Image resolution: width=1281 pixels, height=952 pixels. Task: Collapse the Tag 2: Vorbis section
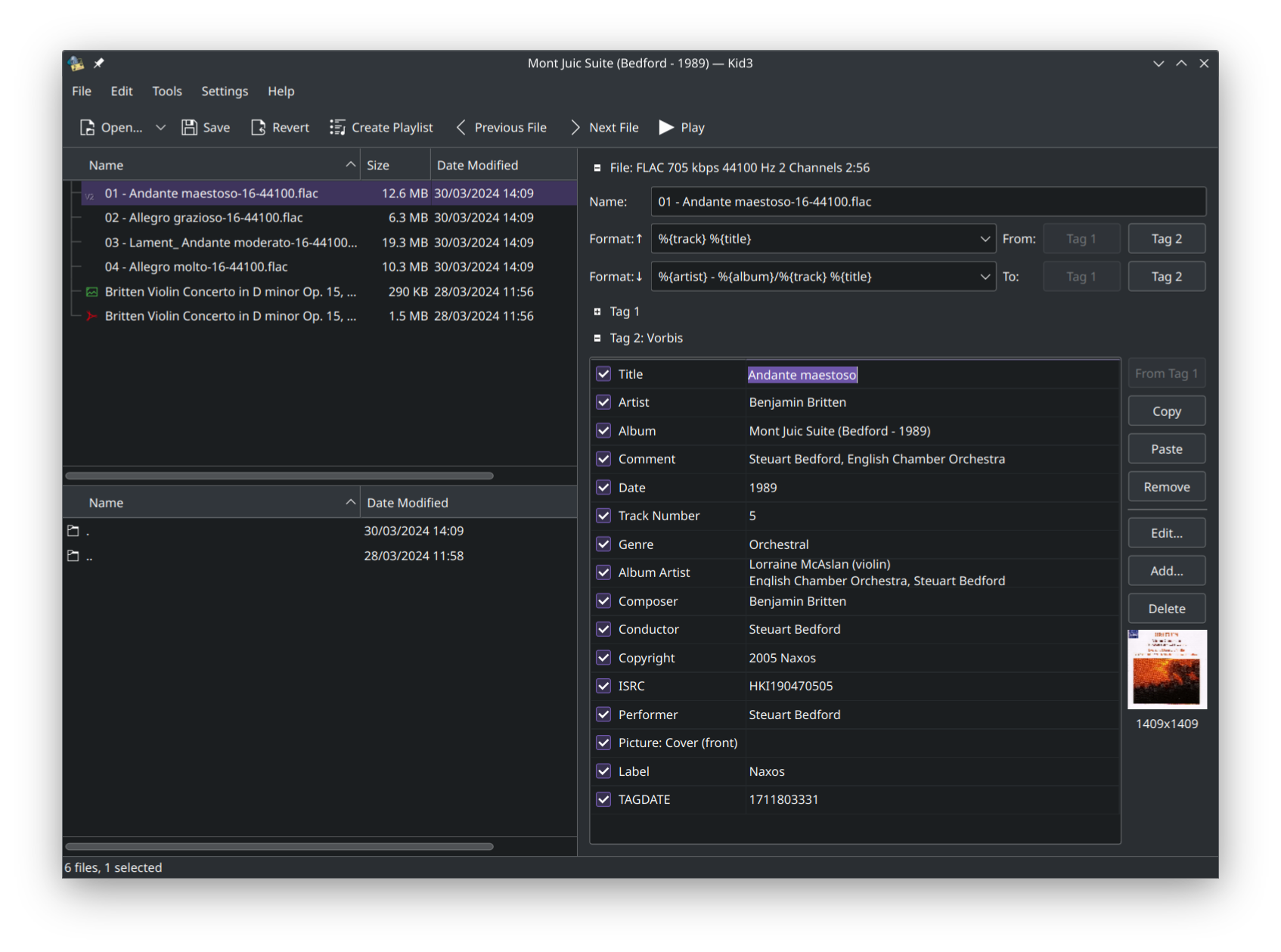(x=596, y=337)
